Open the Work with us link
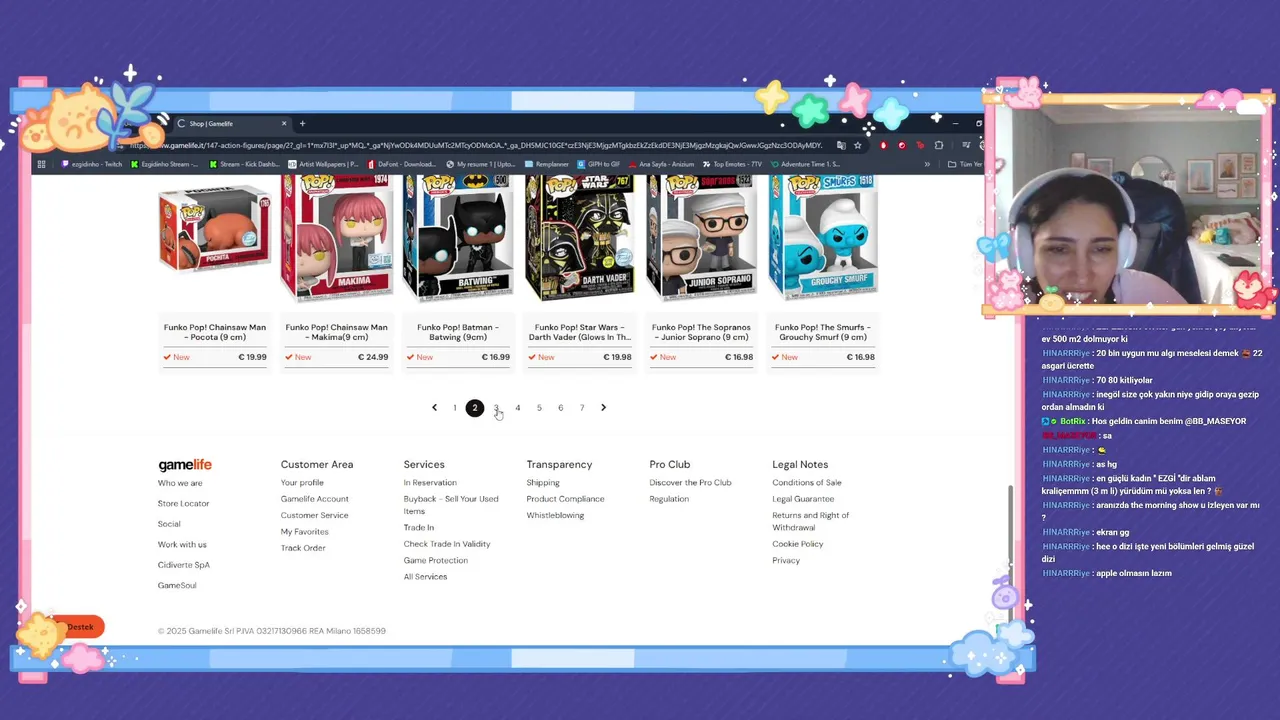Image resolution: width=1280 pixels, height=720 pixels. pos(182,545)
